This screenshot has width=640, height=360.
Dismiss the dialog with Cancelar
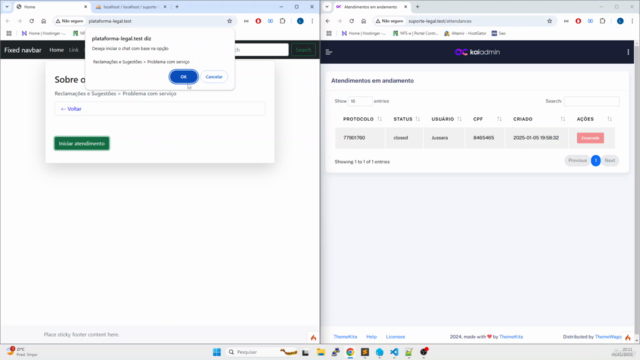214,77
